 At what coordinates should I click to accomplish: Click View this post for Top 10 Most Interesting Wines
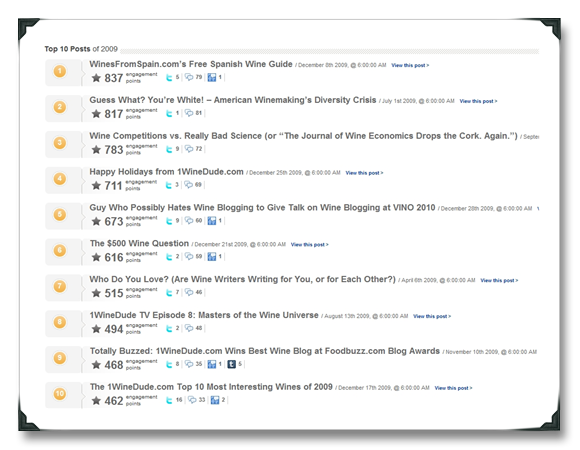pyautogui.click(x=453, y=388)
